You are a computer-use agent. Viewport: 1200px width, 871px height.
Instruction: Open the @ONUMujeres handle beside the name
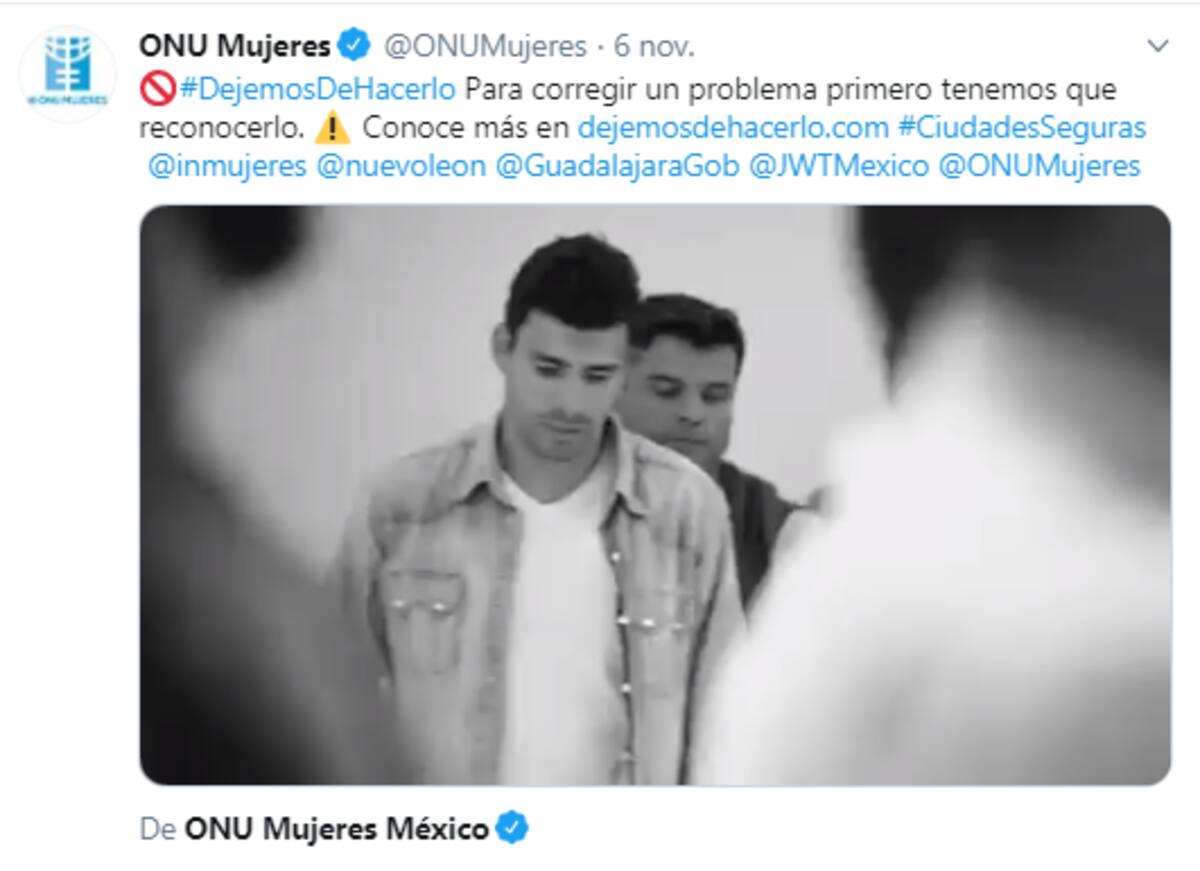[485, 46]
